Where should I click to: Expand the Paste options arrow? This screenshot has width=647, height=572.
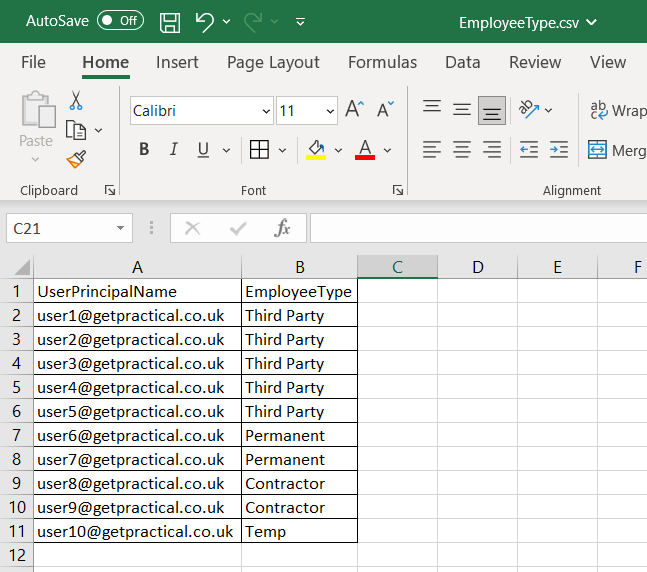(35, 159)
